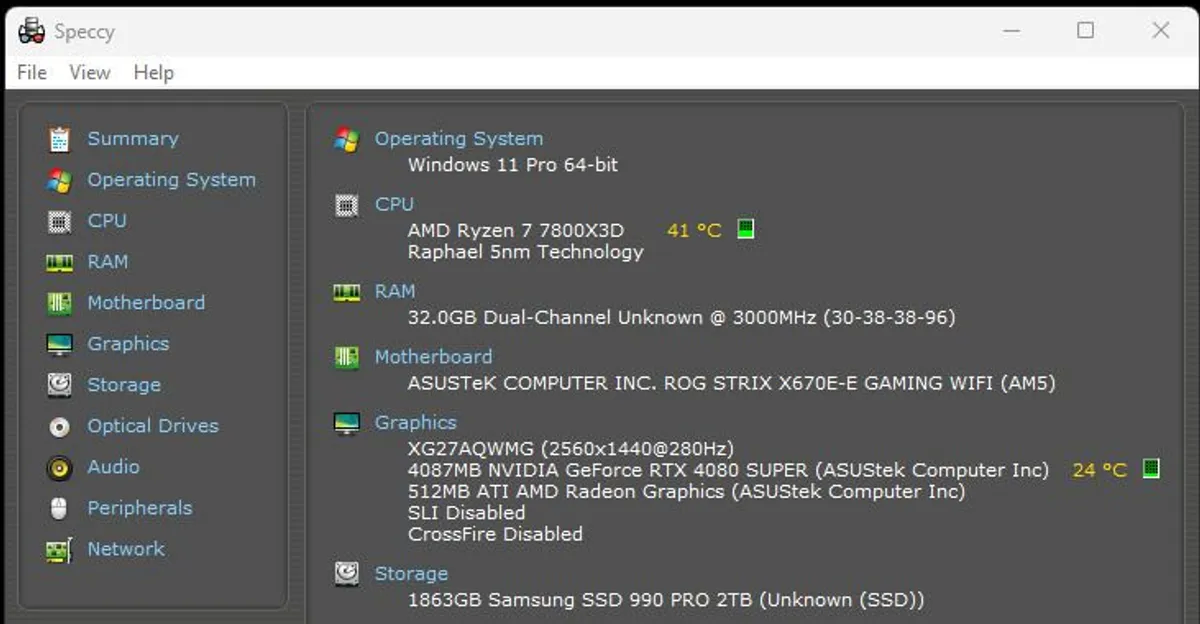Click the CrossFire Disabled text
Screen dimensions: 1200x624
[495, 534]
